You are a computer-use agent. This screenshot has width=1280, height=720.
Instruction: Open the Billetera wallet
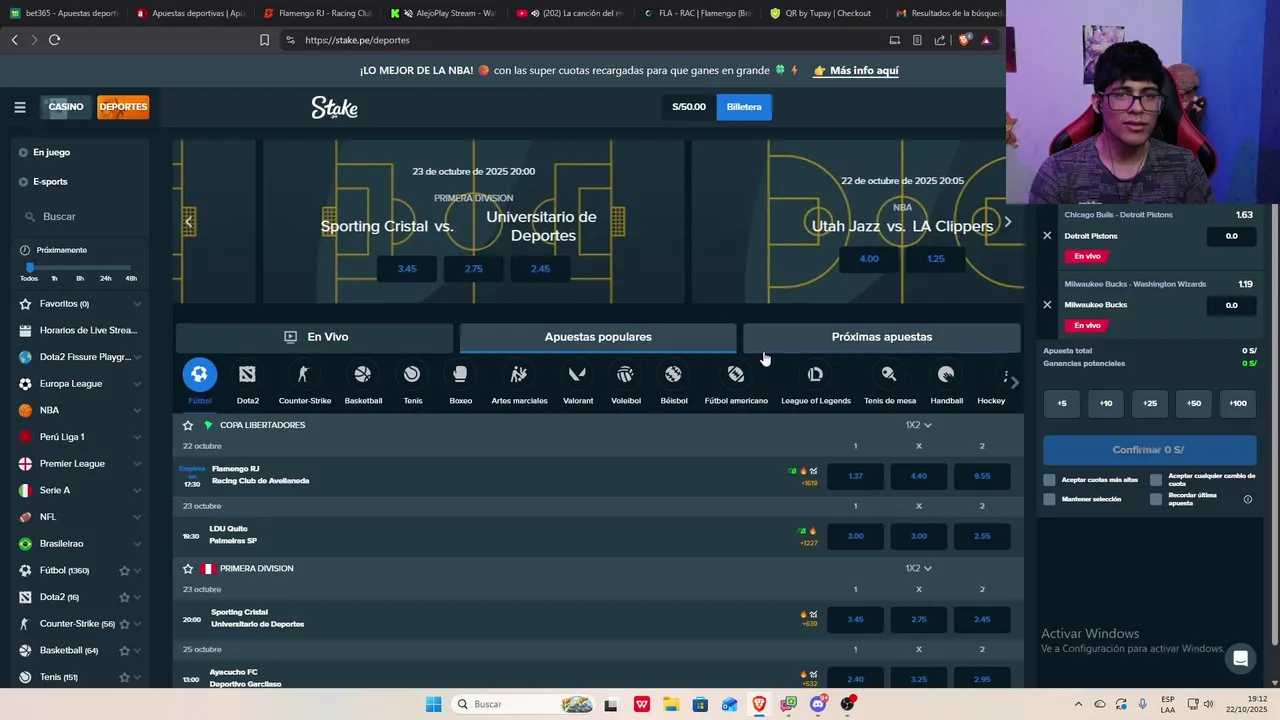coord(744,107)
